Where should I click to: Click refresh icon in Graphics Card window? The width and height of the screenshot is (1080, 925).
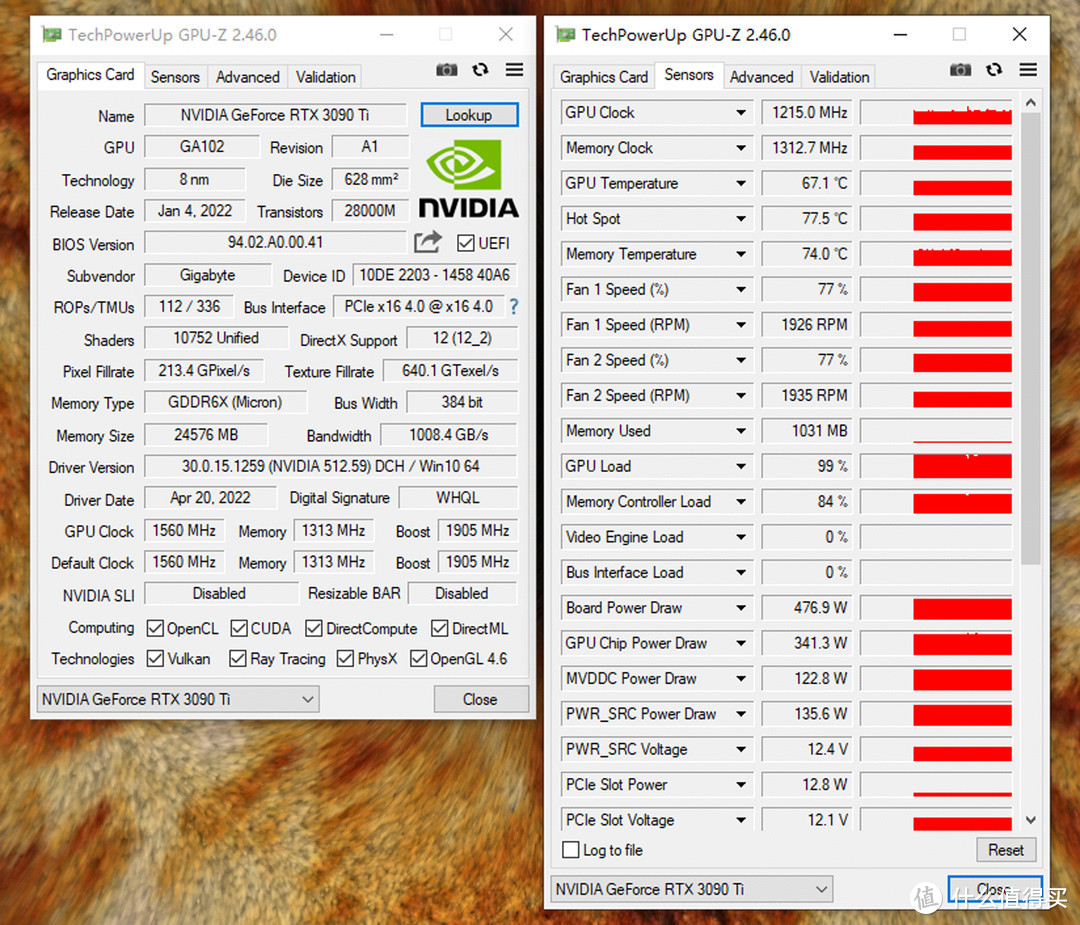pyautogui.click(x=480, y=70)
